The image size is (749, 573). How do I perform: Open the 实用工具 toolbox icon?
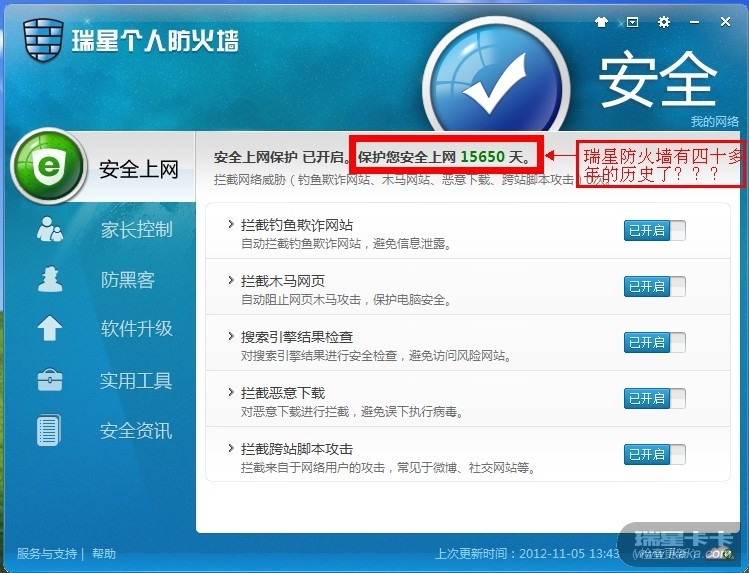[x=50, y=380]
